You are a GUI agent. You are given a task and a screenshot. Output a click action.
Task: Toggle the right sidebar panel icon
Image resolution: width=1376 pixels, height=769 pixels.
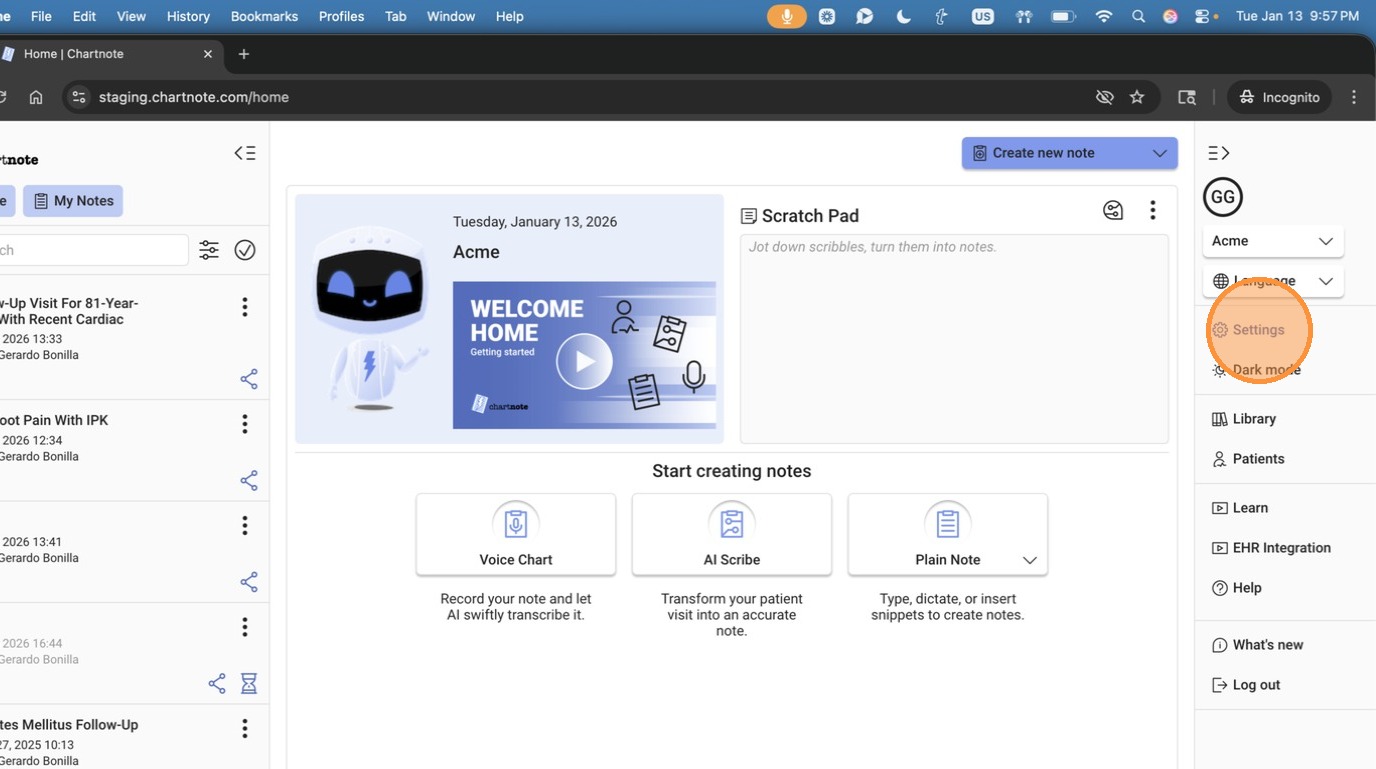1219,153
